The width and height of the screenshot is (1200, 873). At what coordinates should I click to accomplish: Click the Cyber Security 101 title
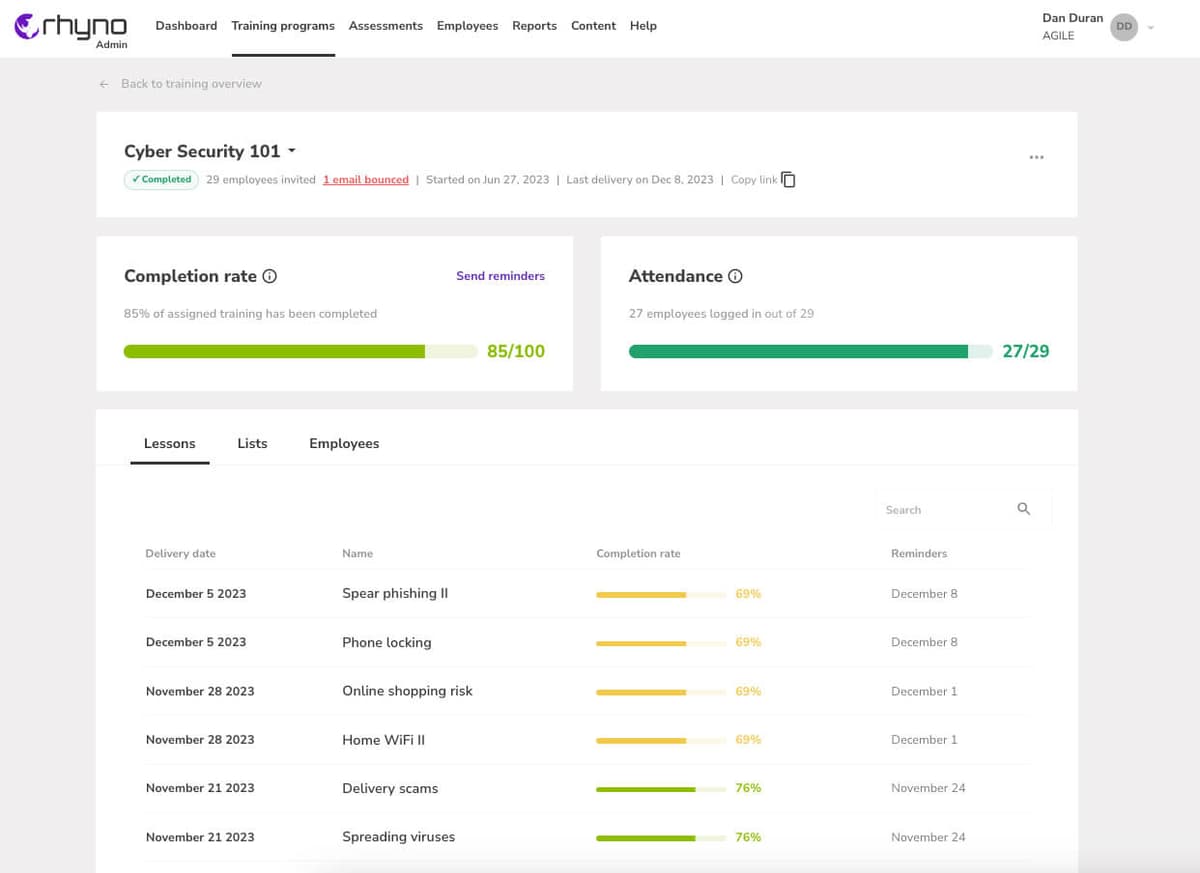pyautogui.click(x=202, y=151)
